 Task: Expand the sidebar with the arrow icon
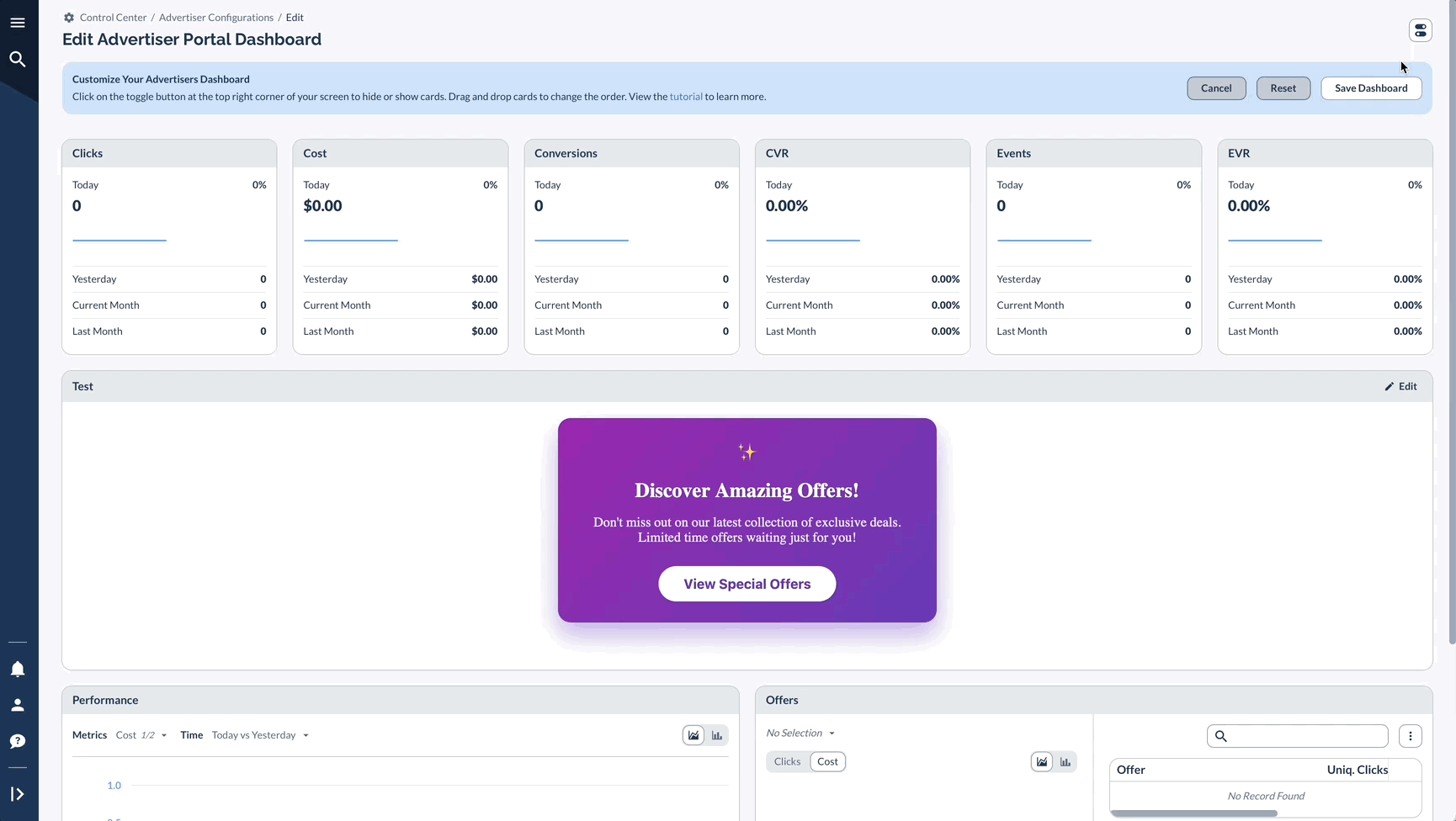(x=18, y=794)
